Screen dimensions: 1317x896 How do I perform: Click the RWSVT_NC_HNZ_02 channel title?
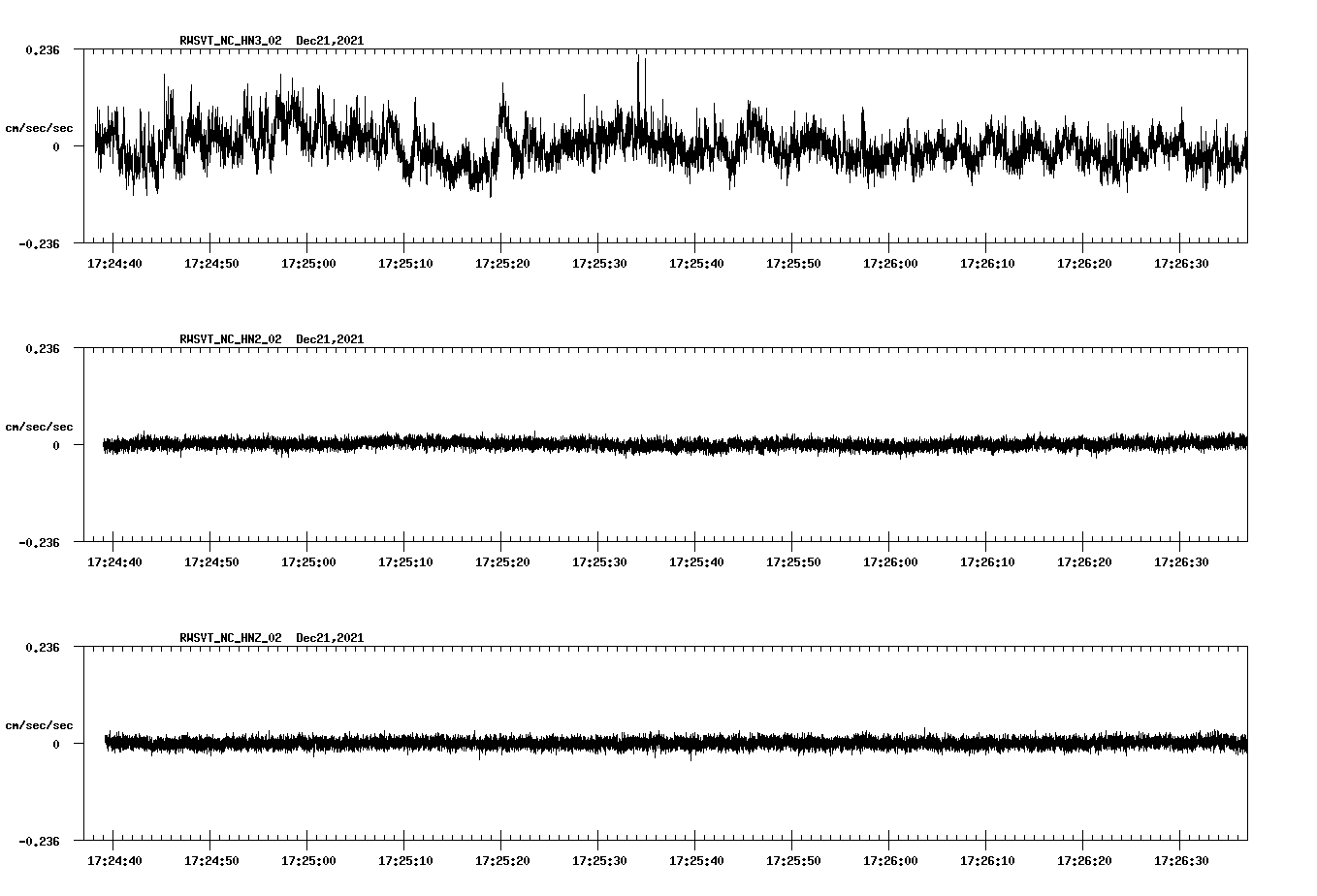(x=231, y=638)
